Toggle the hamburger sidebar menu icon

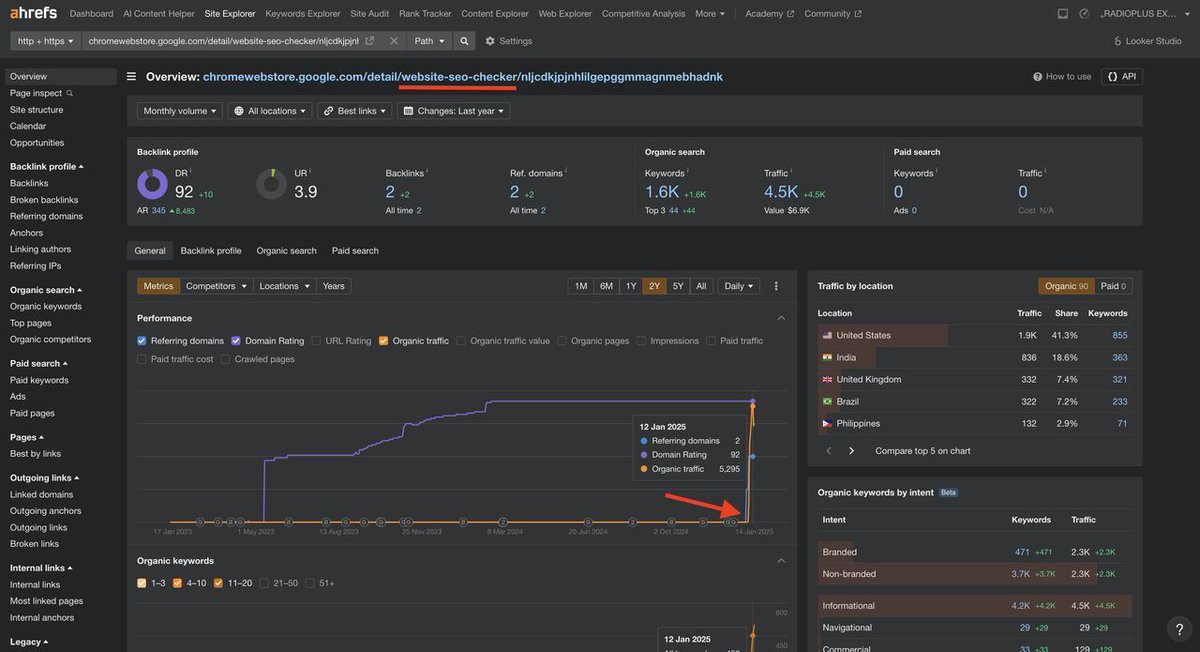point(132,76)
